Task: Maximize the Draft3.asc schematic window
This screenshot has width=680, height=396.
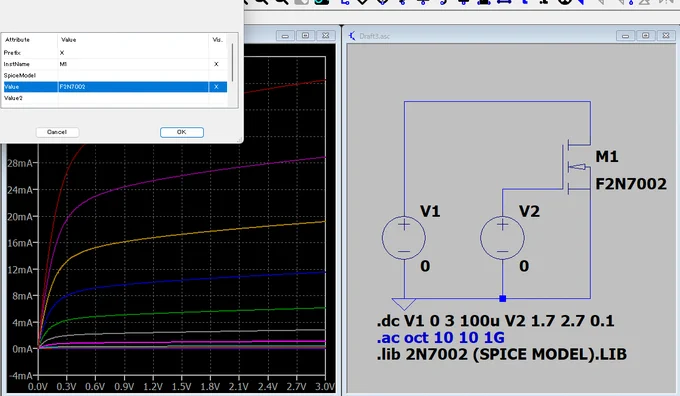Action: [646, 36]
